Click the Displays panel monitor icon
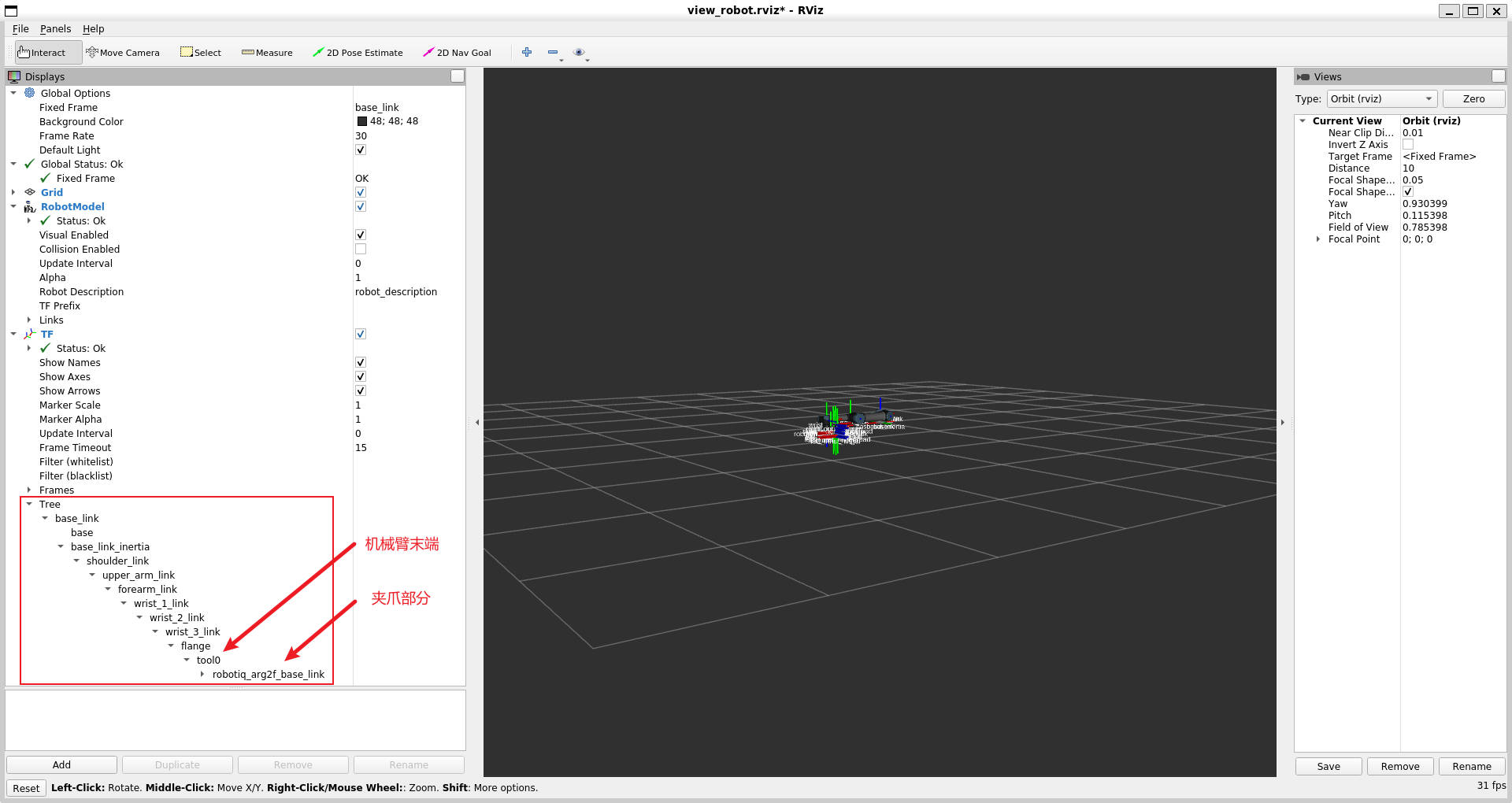This screenshot has width=1512, height=803. point(14,76)
